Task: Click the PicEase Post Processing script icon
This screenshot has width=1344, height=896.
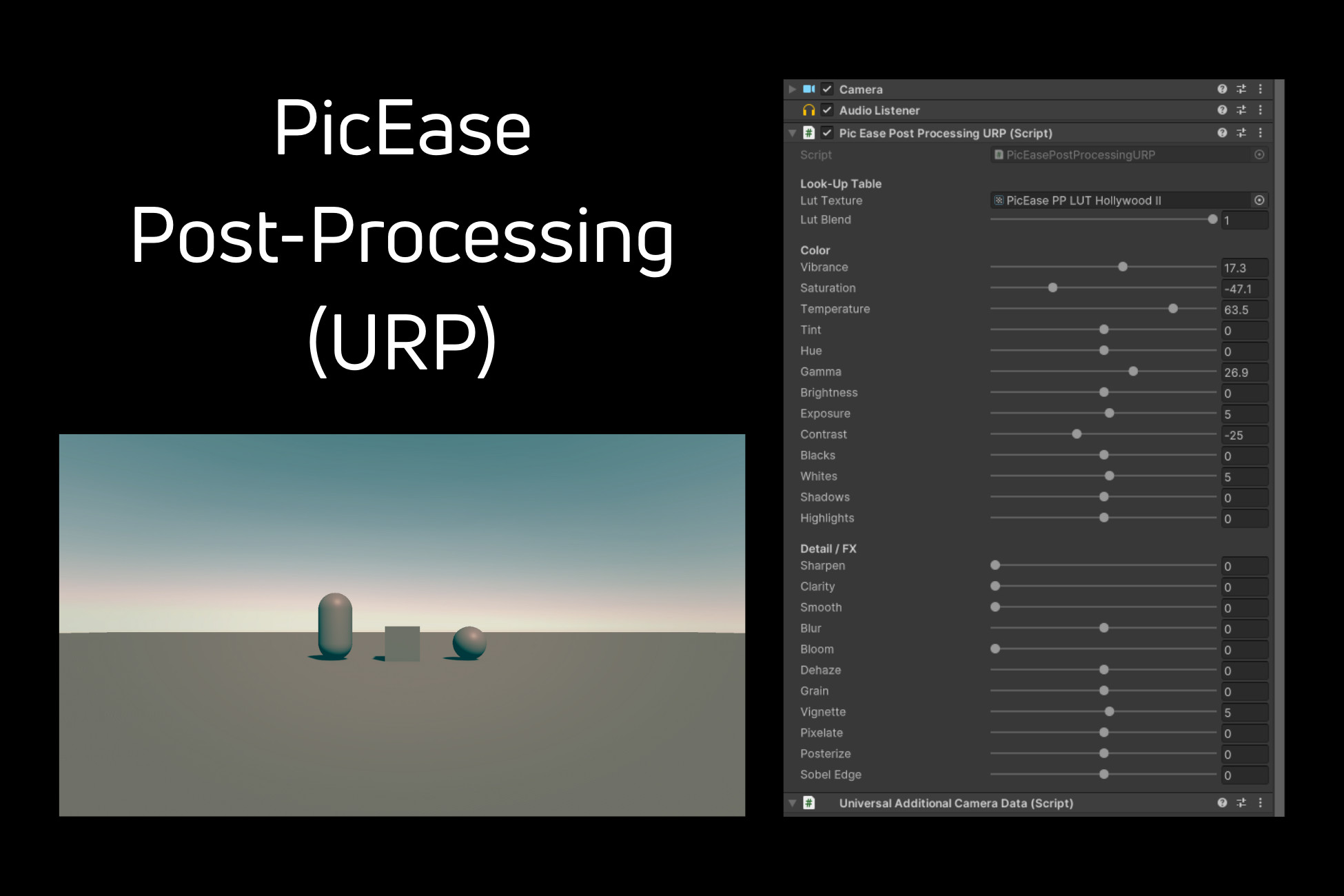Action: (x=808, y=133)
